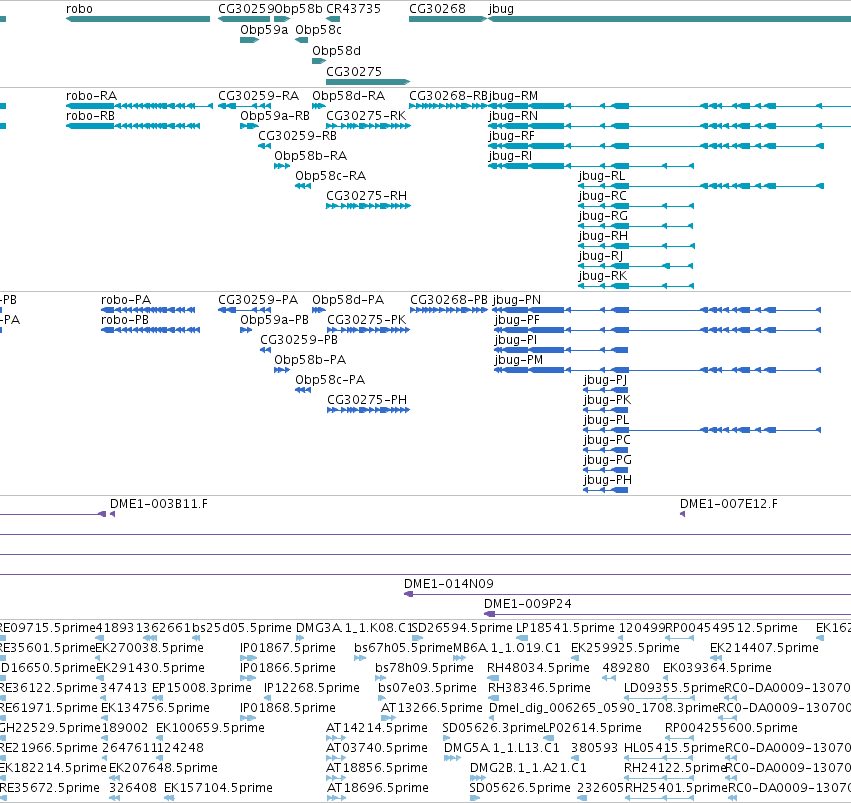This screenshot has width=851, height=803.
Task: Select the AT18696.5prime EST label
Action: (x=377, y=788)
